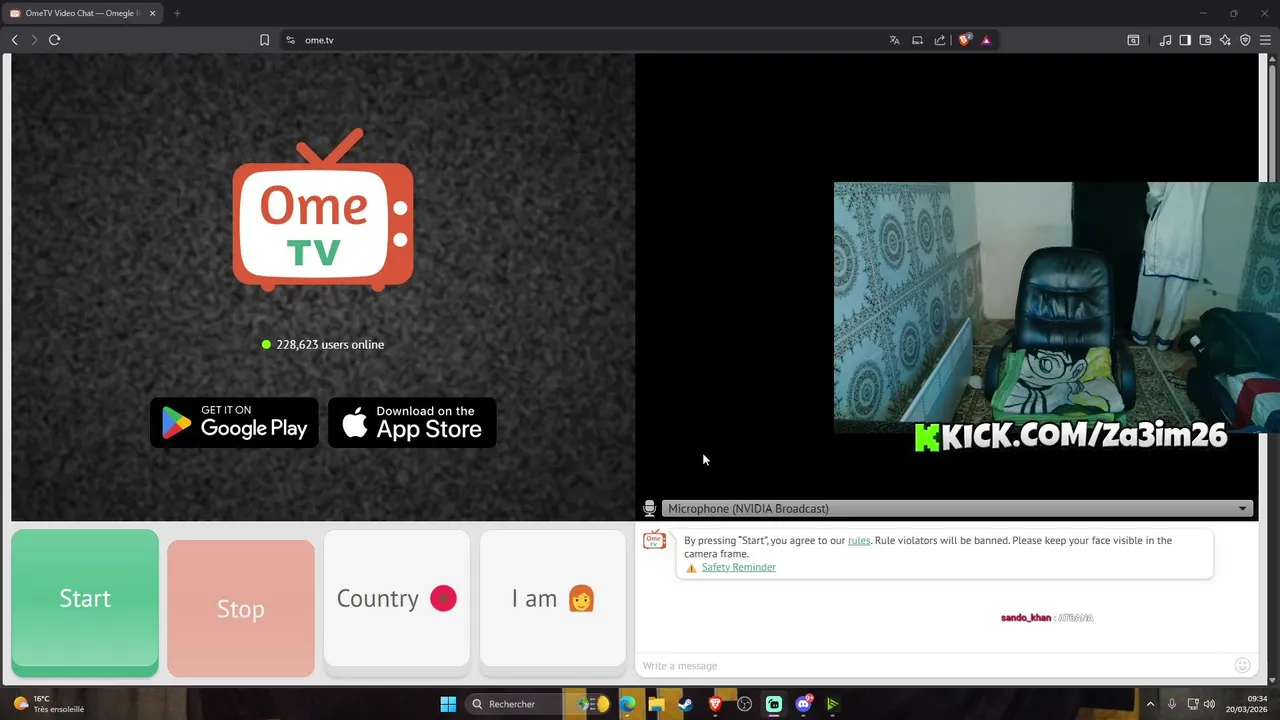1280x720 pixels.
Task: Click the Stop button
Action: point(241,608)
